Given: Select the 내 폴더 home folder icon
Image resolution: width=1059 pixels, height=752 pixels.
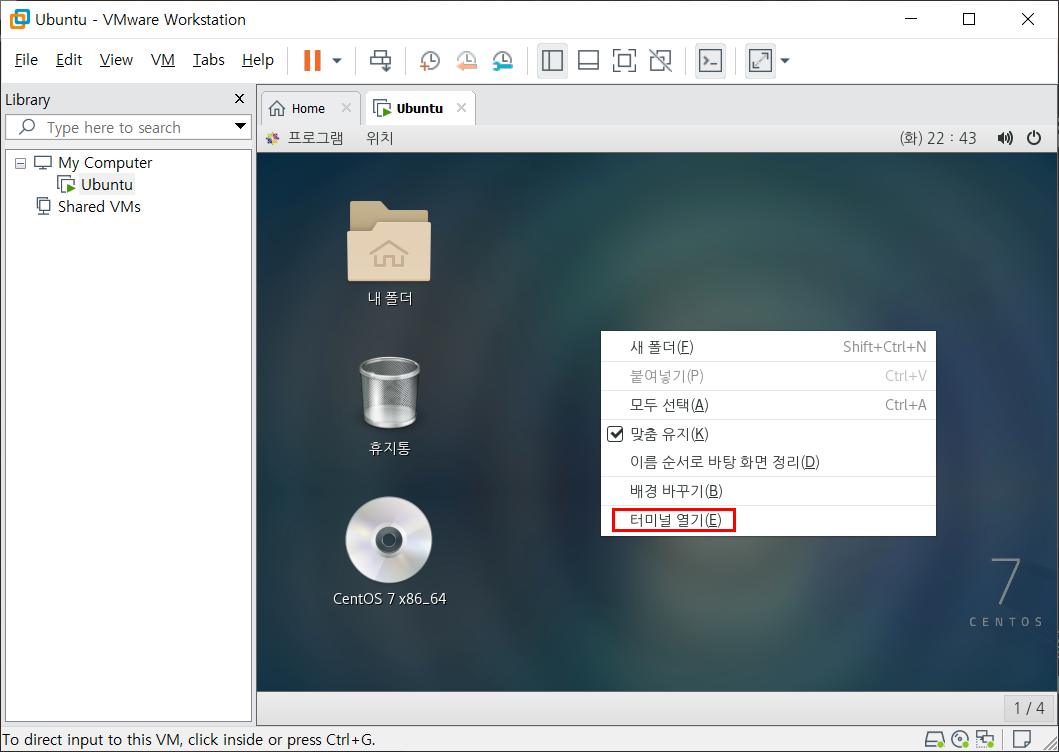Looking at the screenshot, I should 390,253.
